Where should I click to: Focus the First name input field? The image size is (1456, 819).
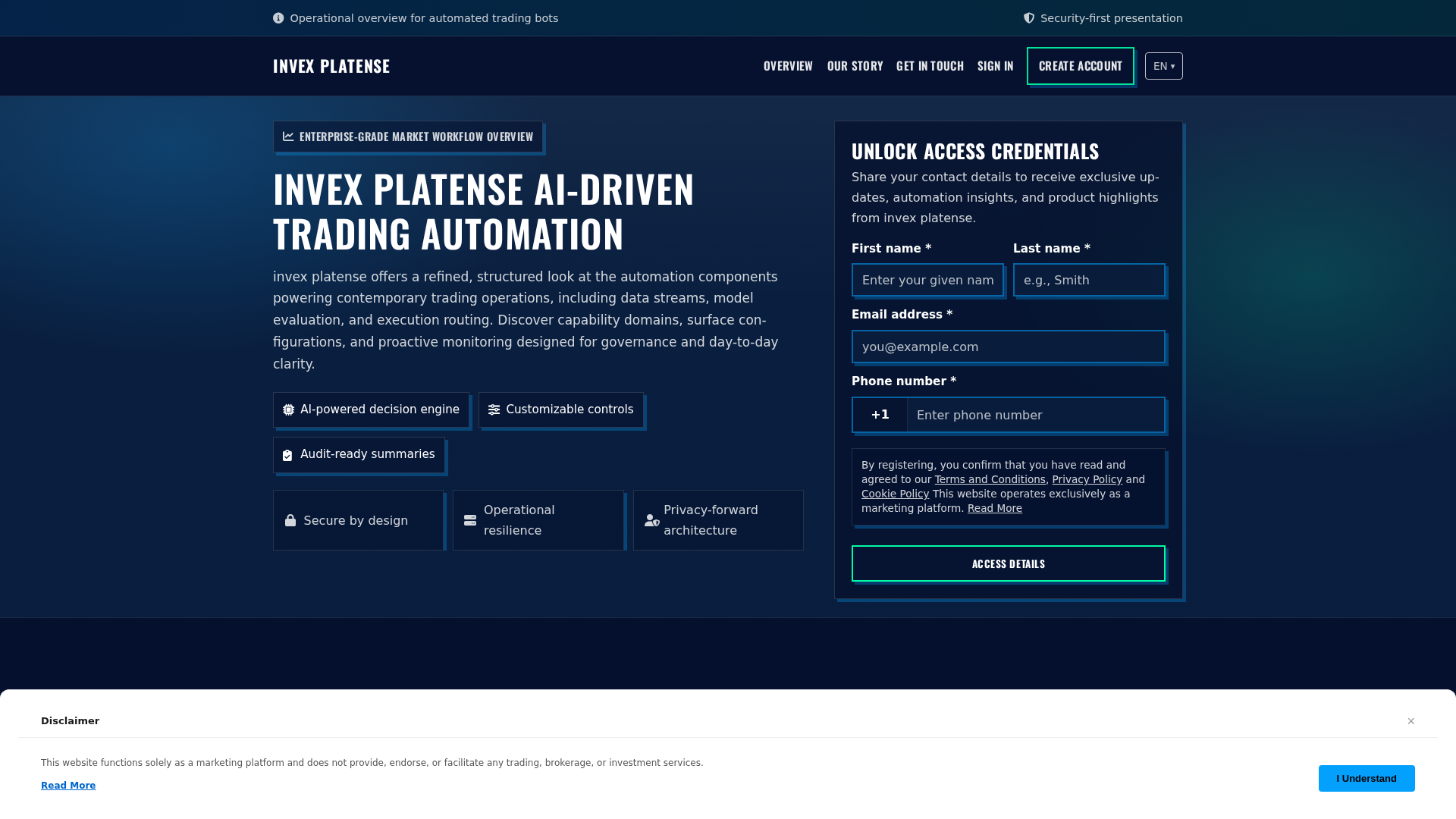pos(927,280)
